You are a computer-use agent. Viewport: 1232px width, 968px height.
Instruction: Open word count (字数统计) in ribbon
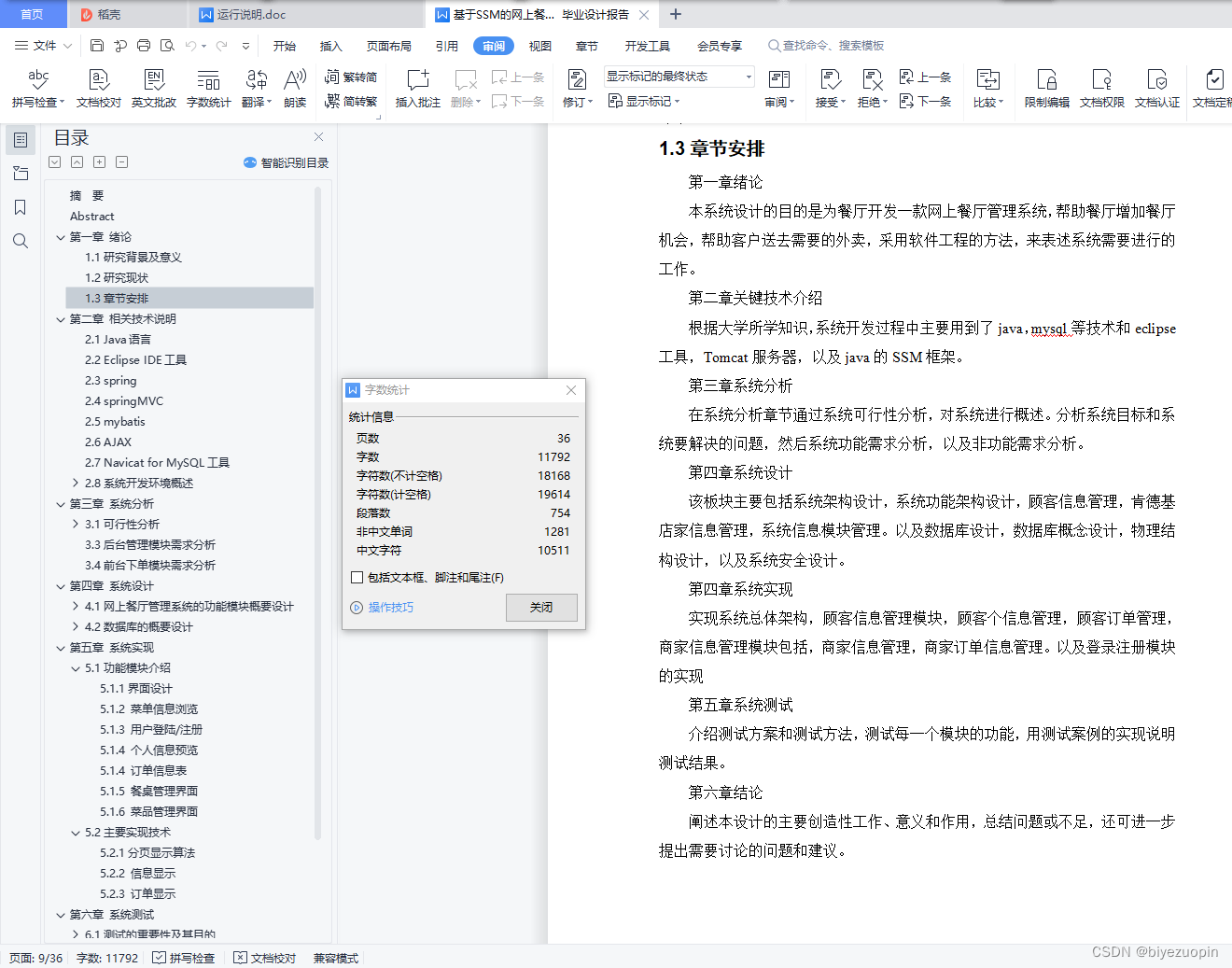[x=209, y=89]
